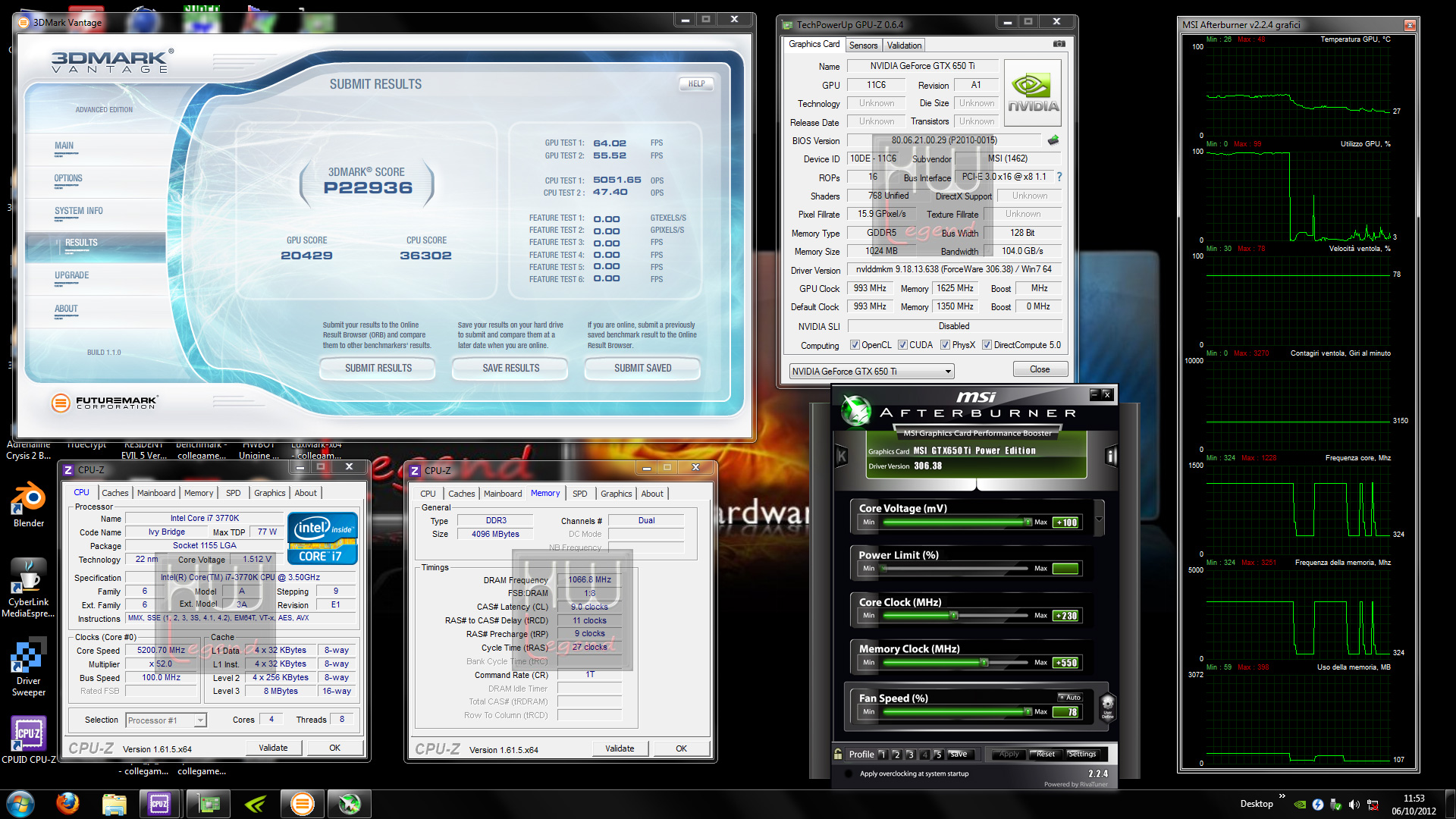This screenshot has height=819, width=1456.
Task: Click the 3DMark Vantage orange taskbar icon
Action: click(x=302, y=804)
